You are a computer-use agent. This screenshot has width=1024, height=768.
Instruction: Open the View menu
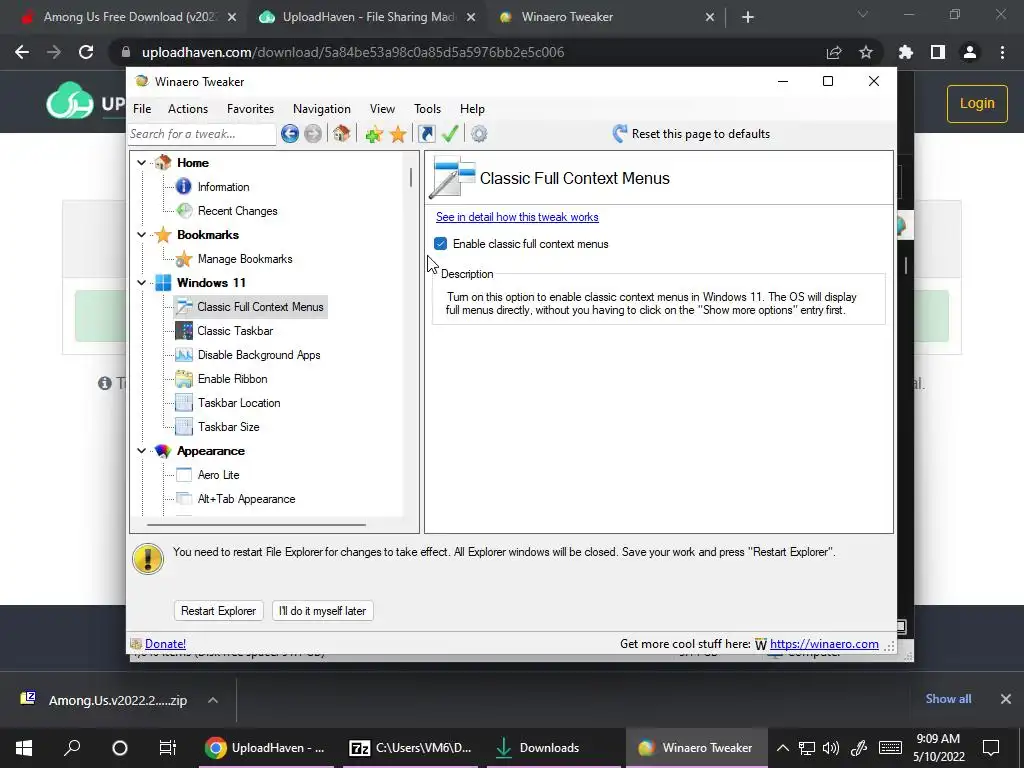click(x=382, y=109)
